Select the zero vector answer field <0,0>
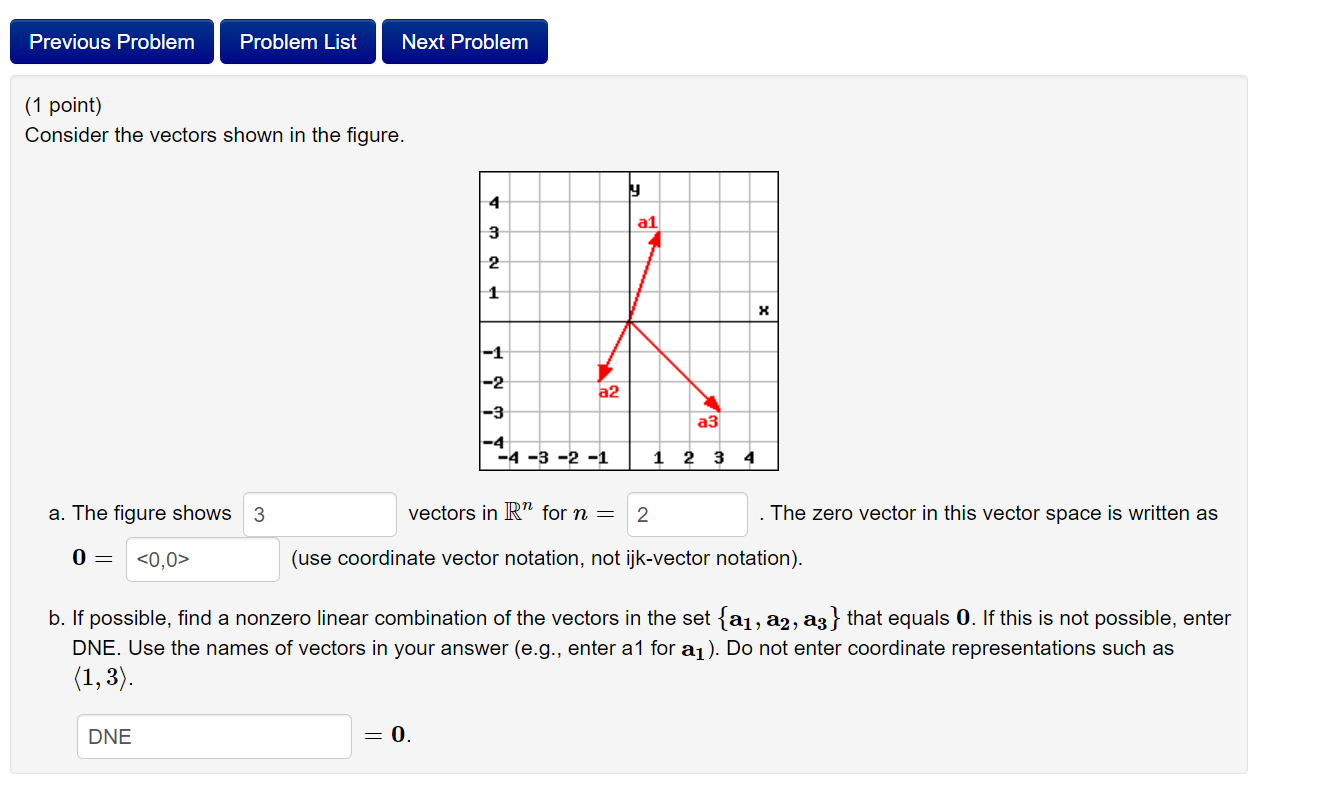1338x806 pixels. click(202, 558)
